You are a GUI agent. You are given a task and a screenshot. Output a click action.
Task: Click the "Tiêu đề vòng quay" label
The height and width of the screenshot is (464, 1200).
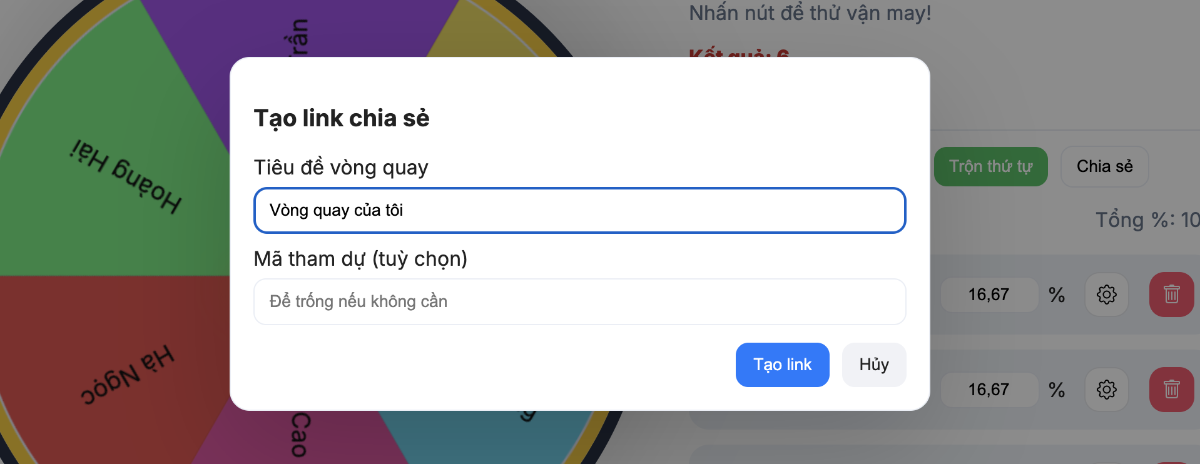coord(341,167)
